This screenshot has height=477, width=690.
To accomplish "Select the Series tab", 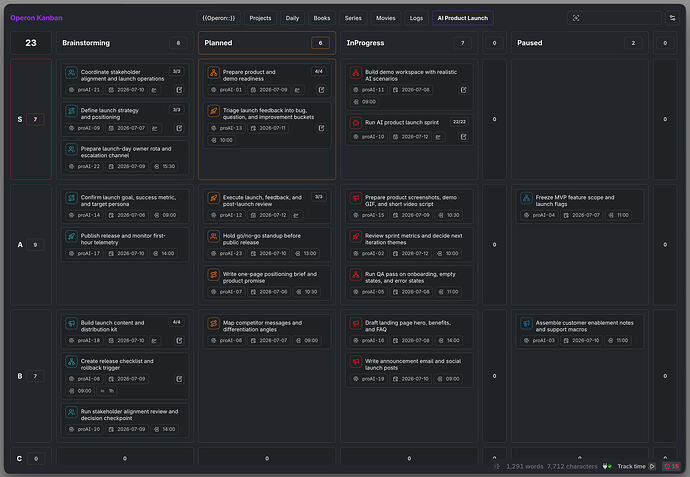I will point(353,18).
